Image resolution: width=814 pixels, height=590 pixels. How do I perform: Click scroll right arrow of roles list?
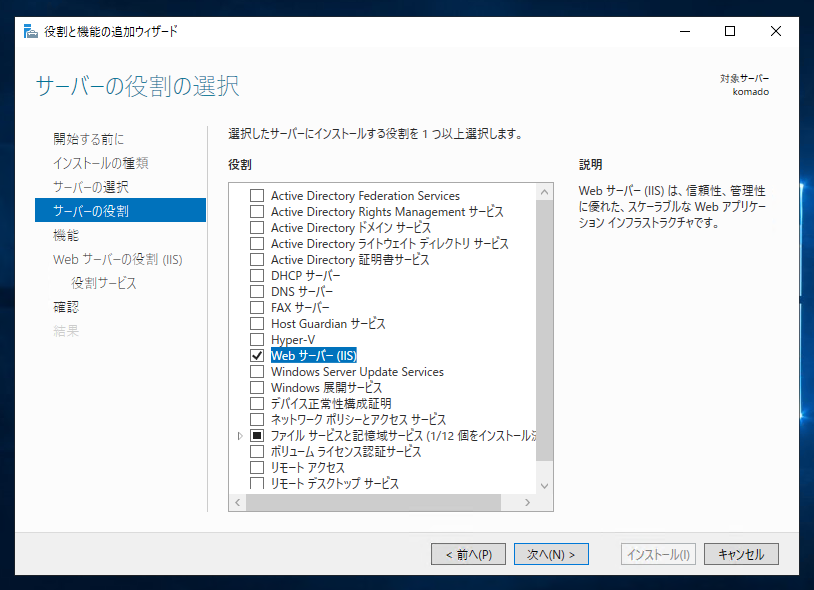click(527, 502)
